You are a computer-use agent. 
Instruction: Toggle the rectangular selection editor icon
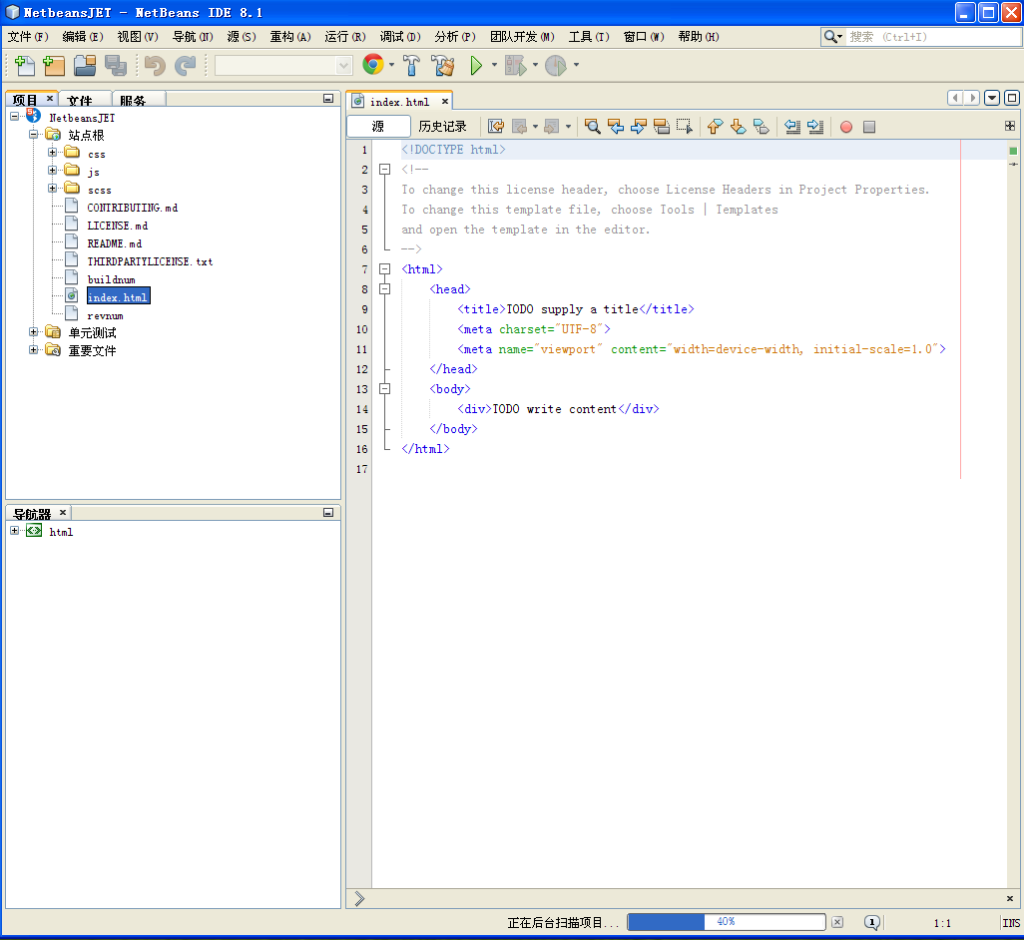click(684, 127)
